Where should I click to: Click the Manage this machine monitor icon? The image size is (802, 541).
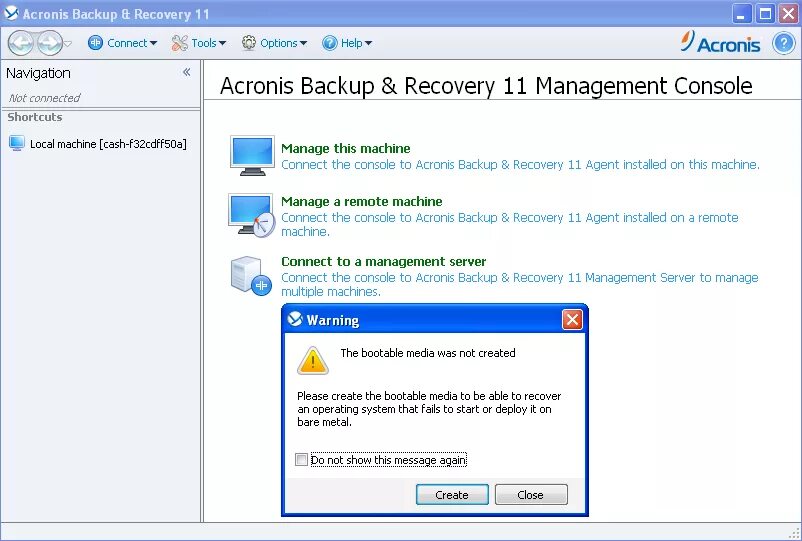pos(252,155)
